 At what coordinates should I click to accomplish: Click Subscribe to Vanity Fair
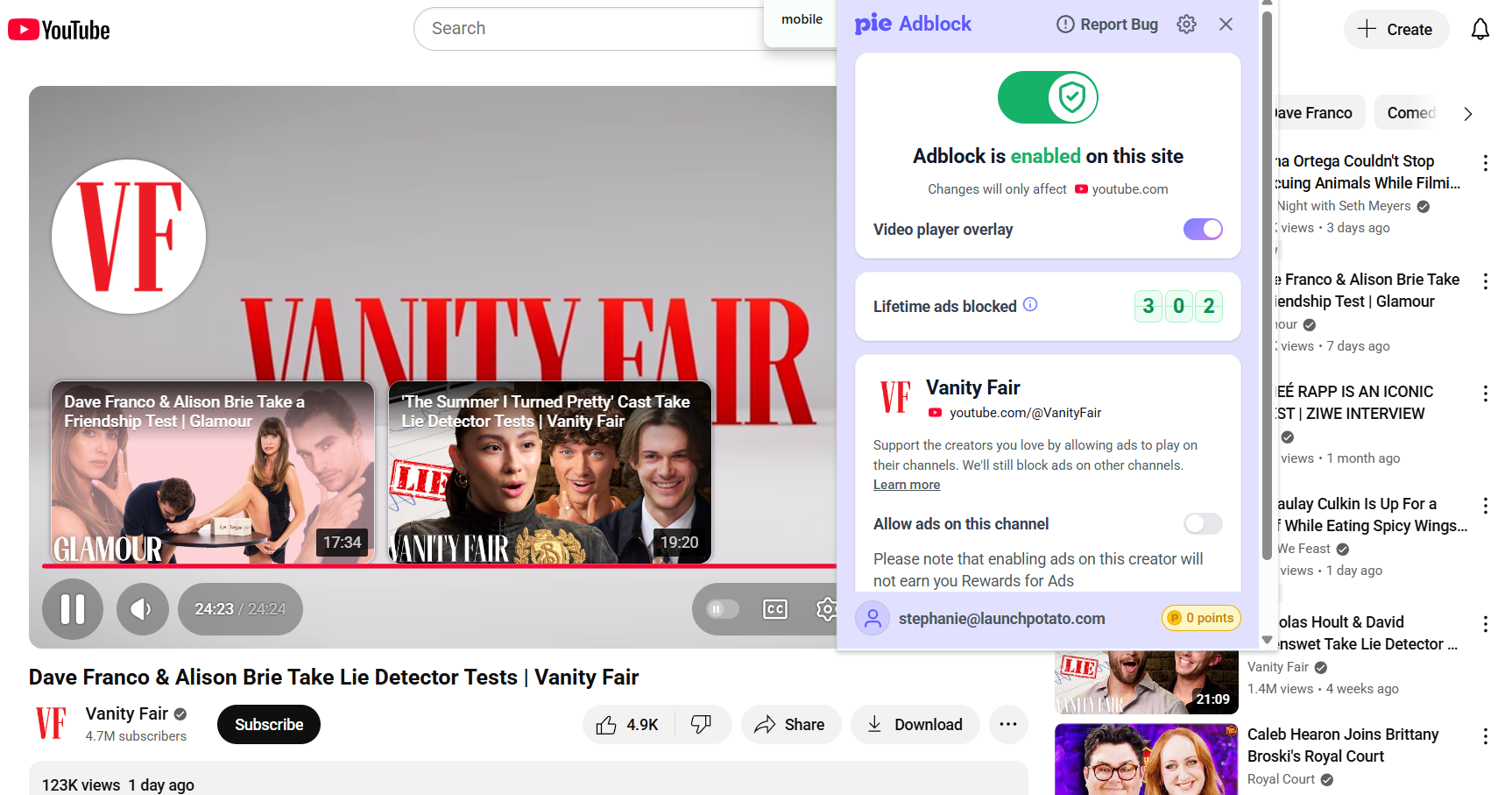pyautogui.click(x=269, y=725)
